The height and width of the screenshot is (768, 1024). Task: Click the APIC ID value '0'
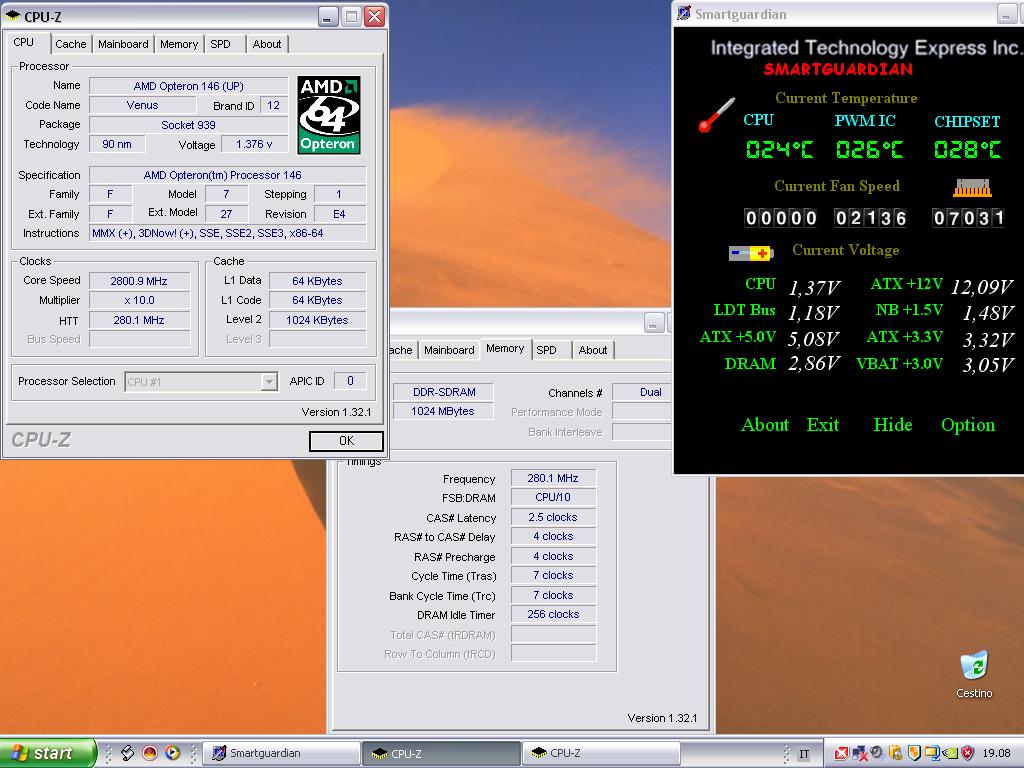click(350, 381)
